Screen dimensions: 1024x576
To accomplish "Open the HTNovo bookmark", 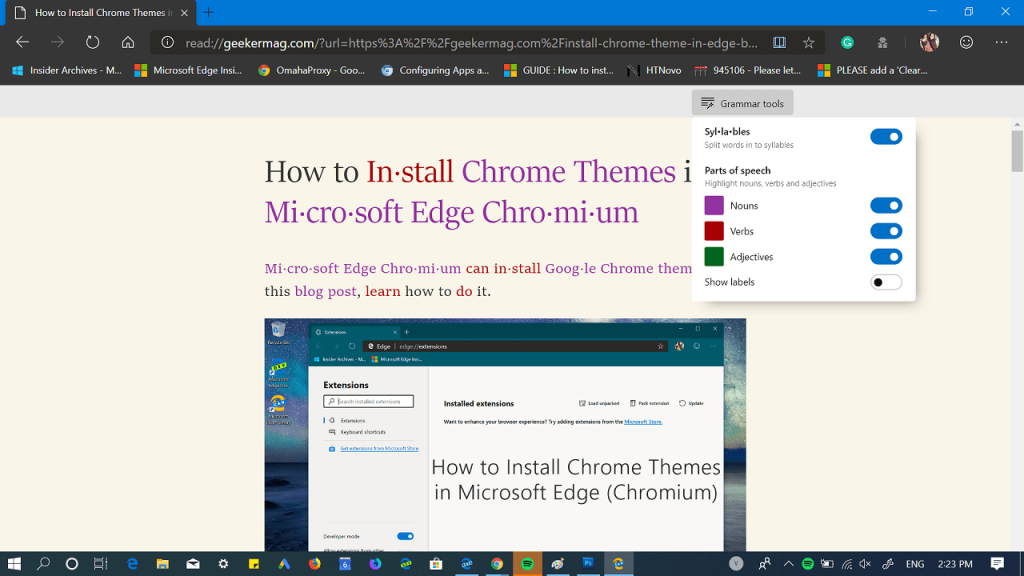I will point(654,70).
